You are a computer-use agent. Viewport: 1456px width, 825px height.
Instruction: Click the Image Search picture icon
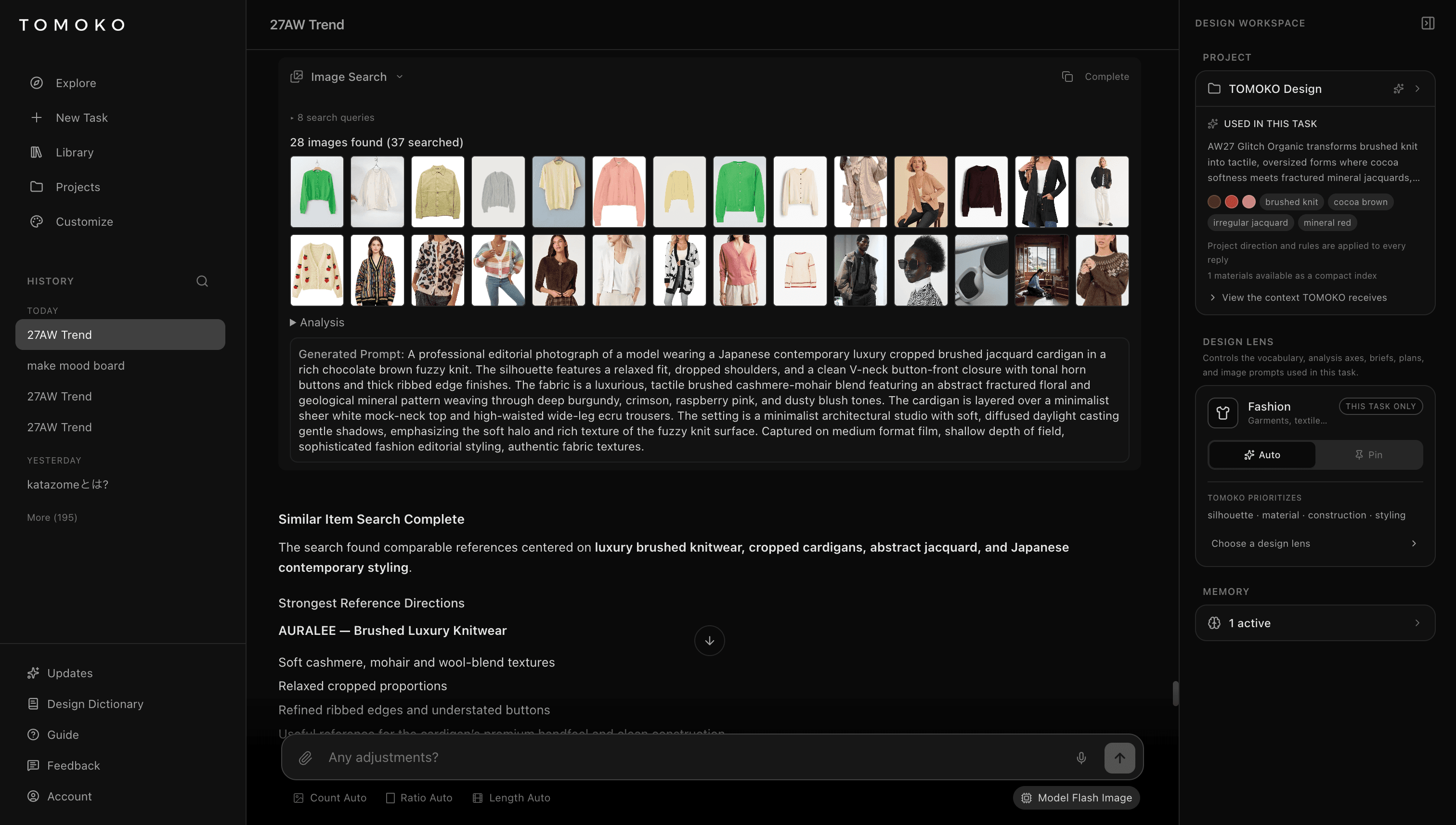[x=297, y=77]
